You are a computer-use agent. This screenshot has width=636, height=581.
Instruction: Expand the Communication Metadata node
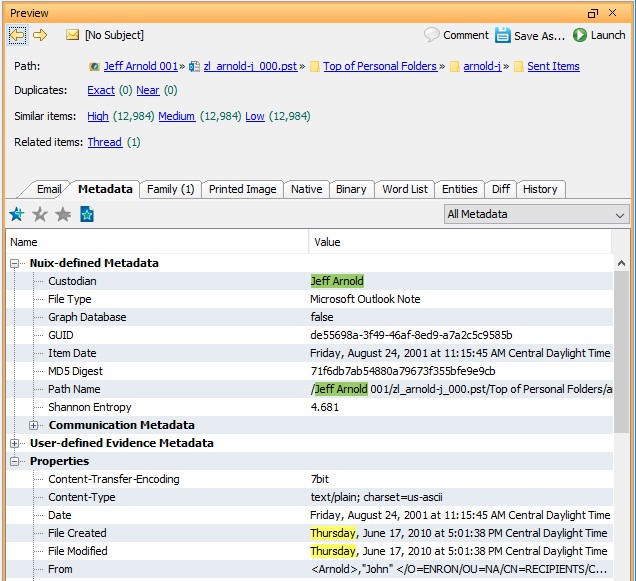coord(35,425)
